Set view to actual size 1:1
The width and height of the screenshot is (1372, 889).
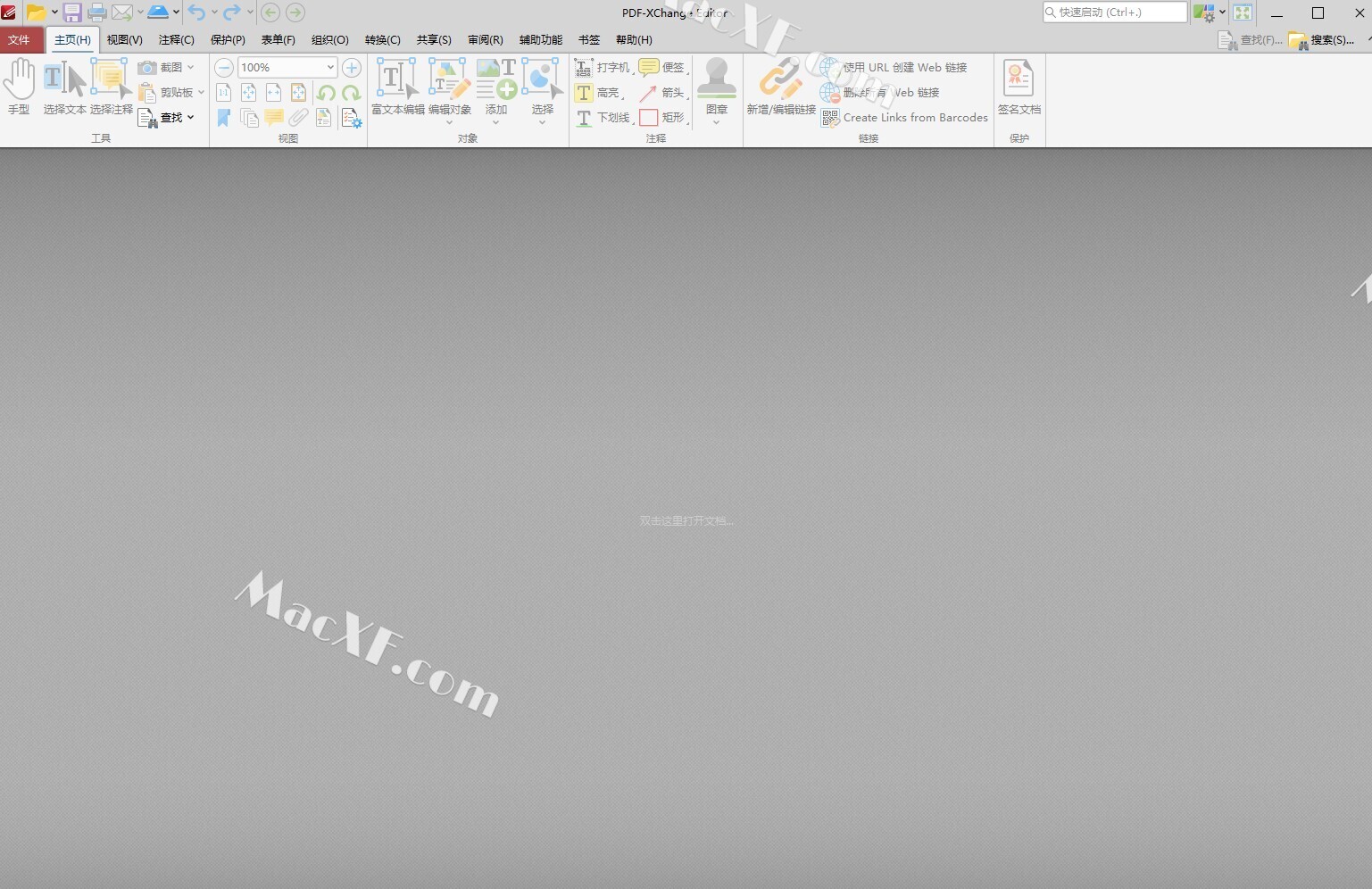click(x=224, y=92)
